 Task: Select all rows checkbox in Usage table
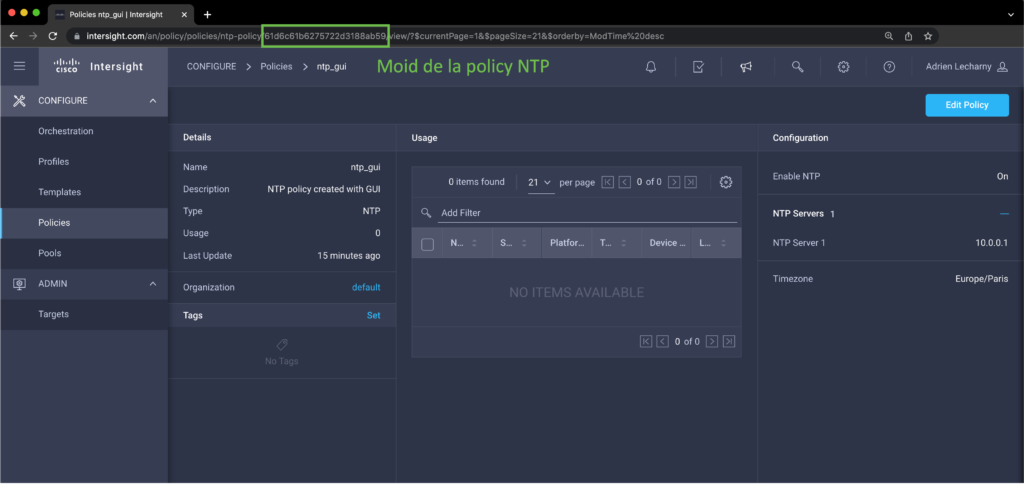[x=428, y=244]
